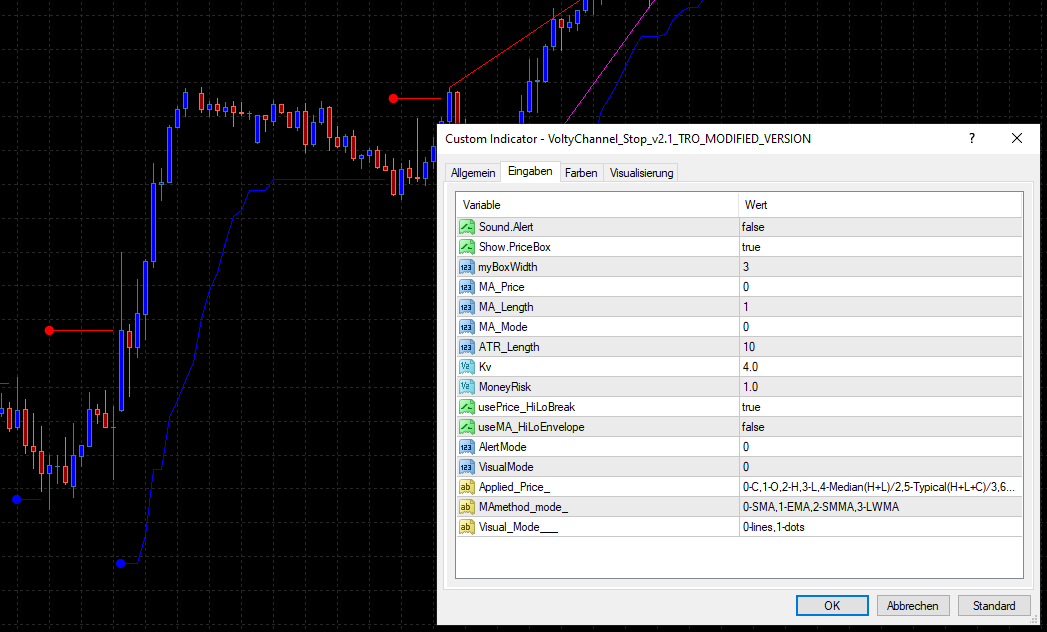Edit the MA_Mode value field

tap(880, 327)
